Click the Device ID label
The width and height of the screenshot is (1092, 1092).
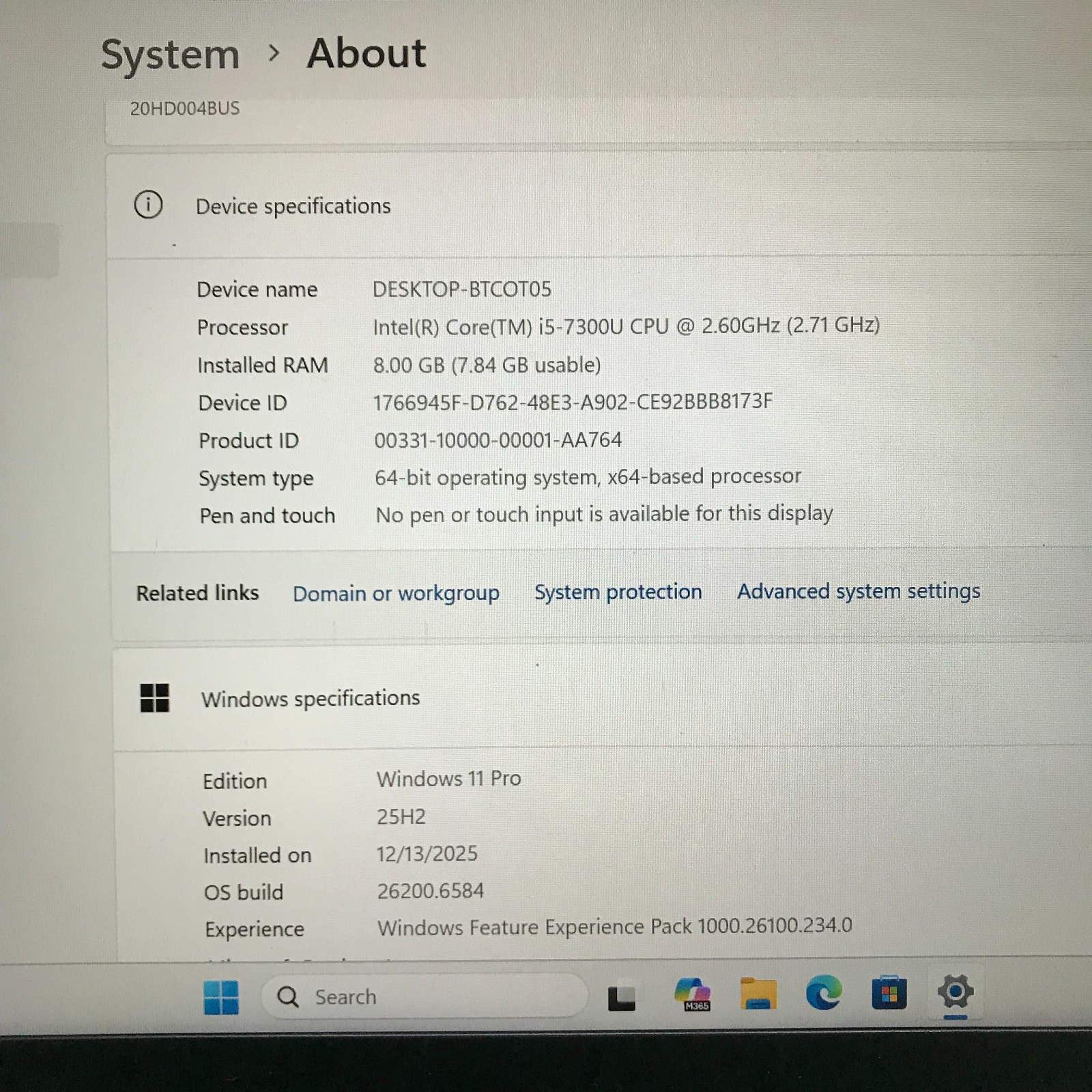pos(242,403)
